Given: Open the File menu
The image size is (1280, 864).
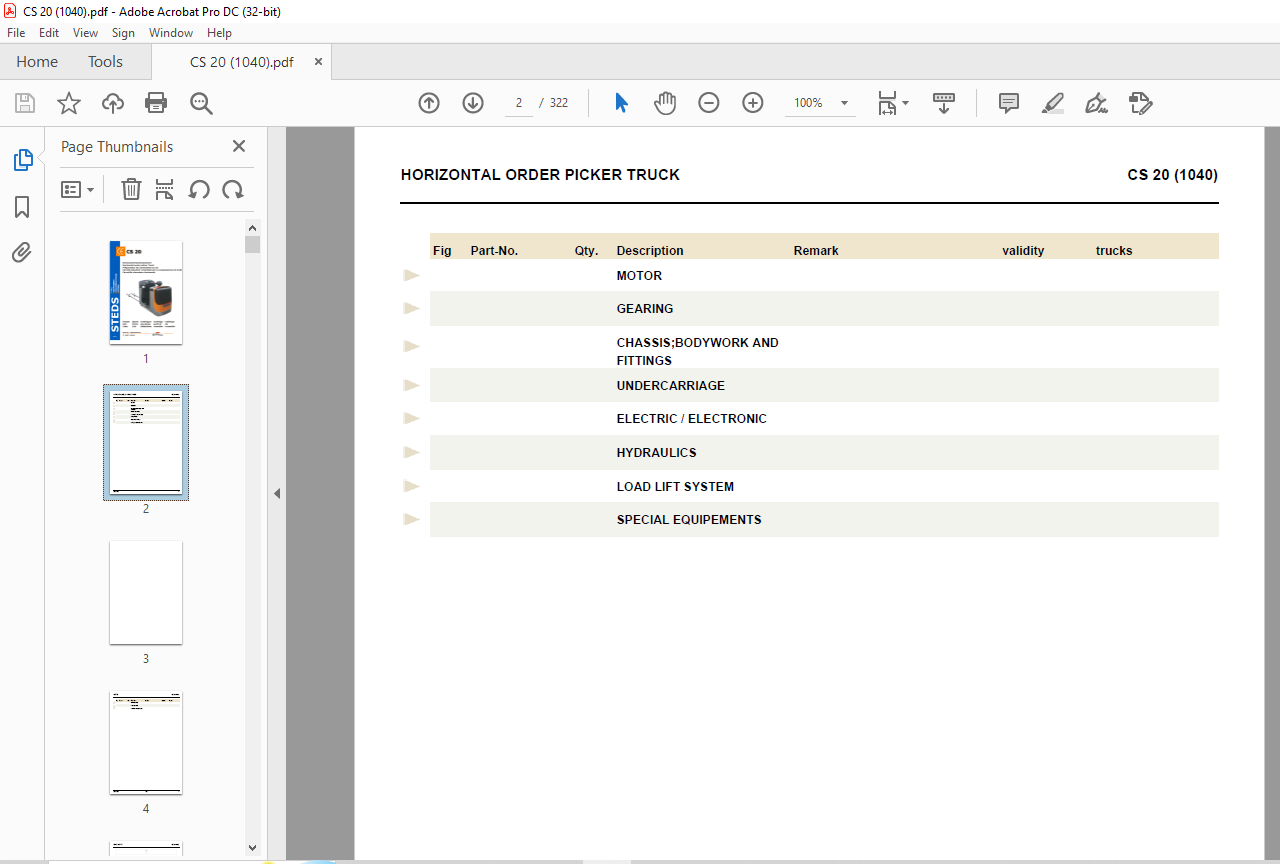Looking at the screenshot, I should pos(16,33).
